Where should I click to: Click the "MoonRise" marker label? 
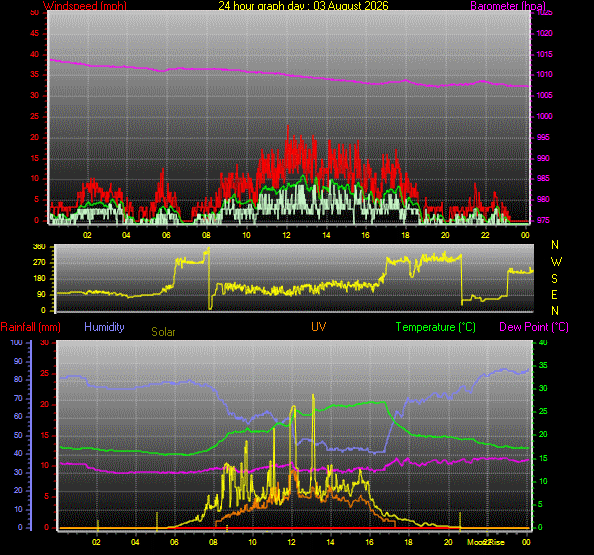tap(486, 542)
